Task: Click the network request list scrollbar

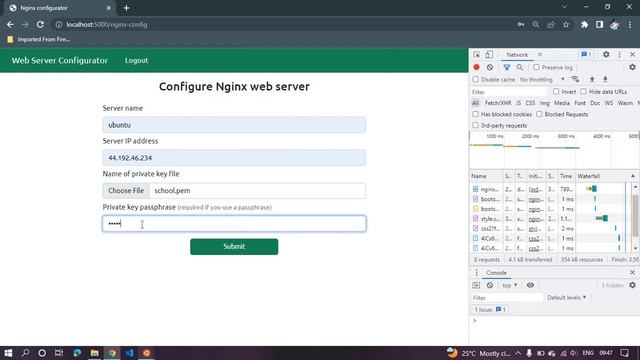Action: click(636, 216)
